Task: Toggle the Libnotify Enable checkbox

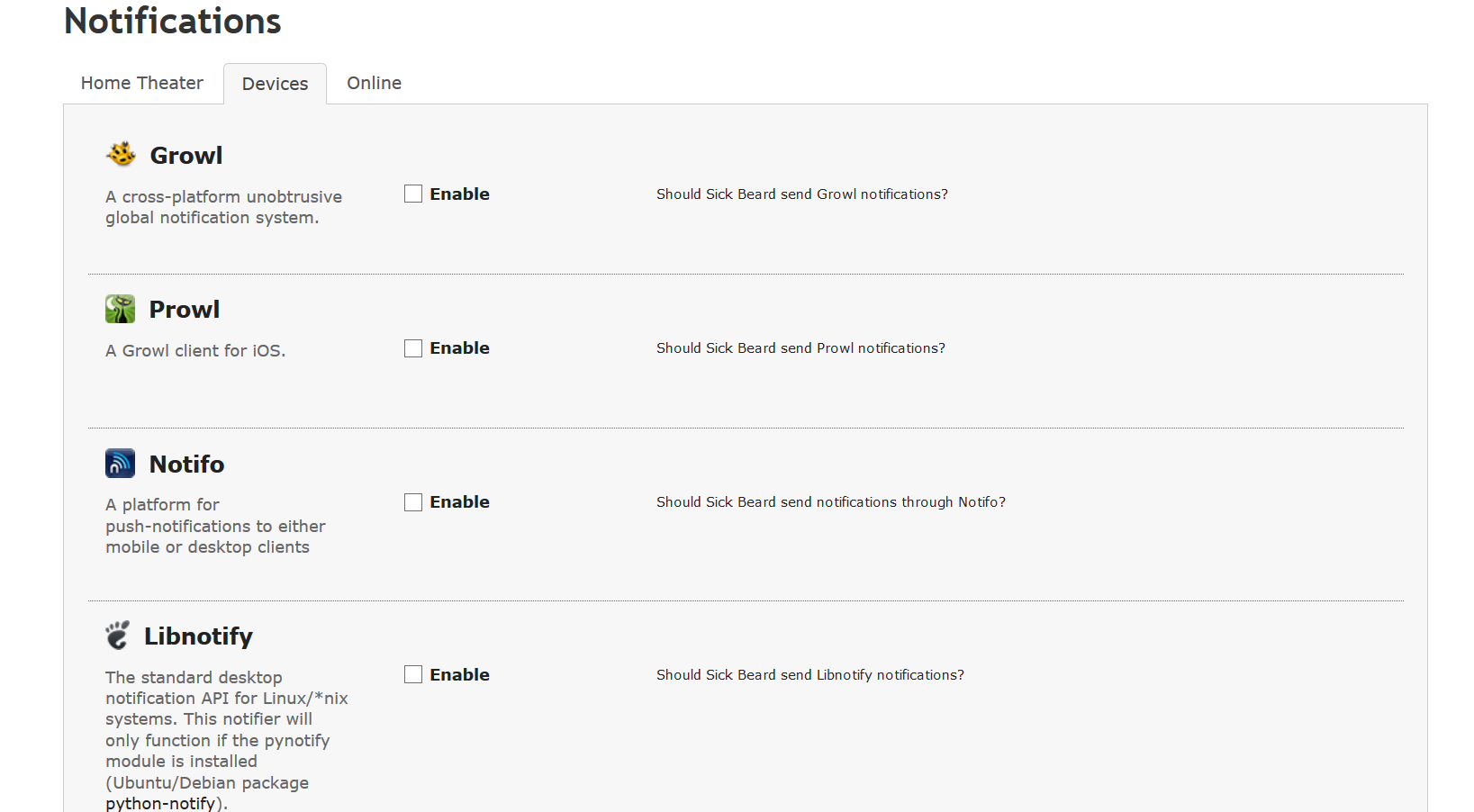Action: (x=413, y=674)
